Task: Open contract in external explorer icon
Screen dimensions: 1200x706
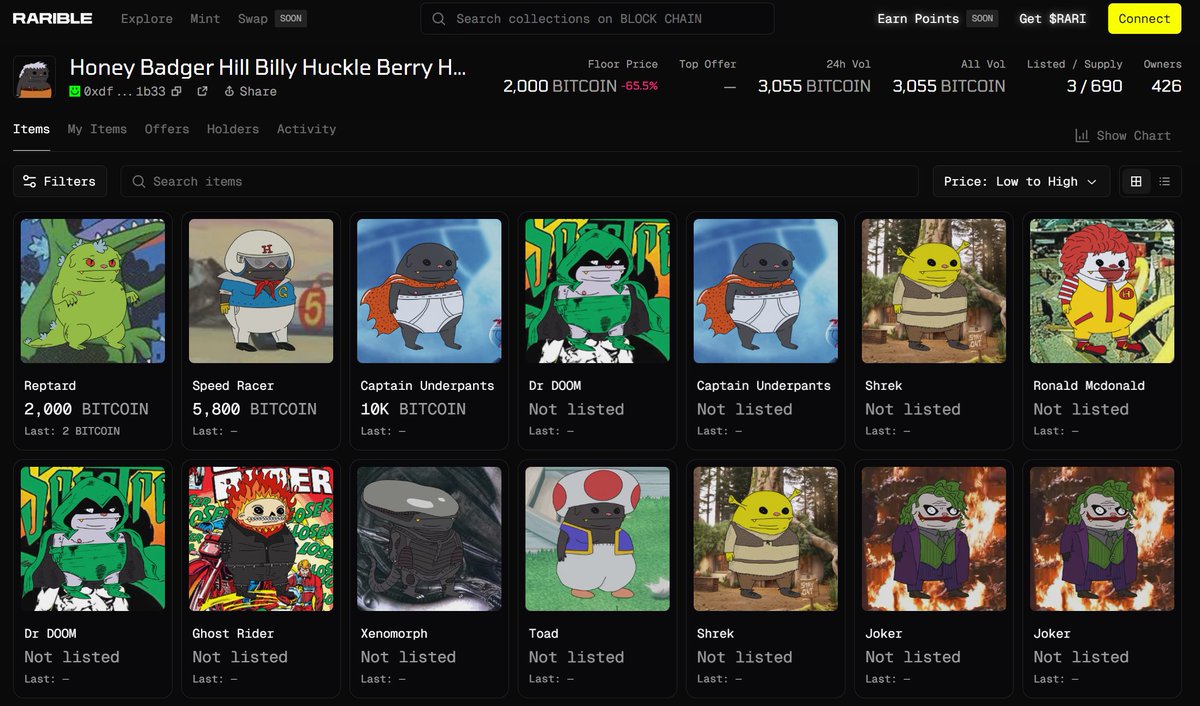Action: pos(202,91)
